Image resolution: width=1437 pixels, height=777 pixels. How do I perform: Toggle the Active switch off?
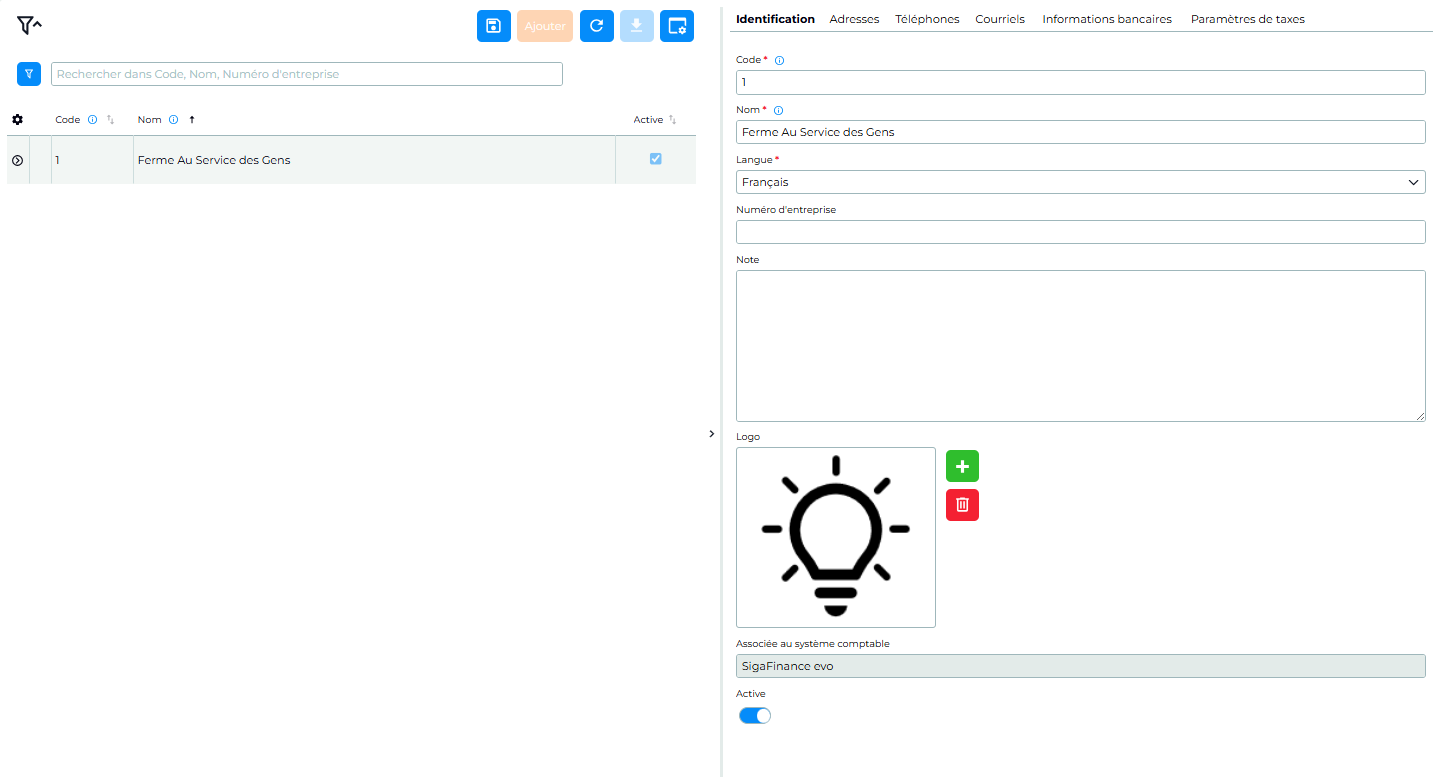[x=755, y=715]
